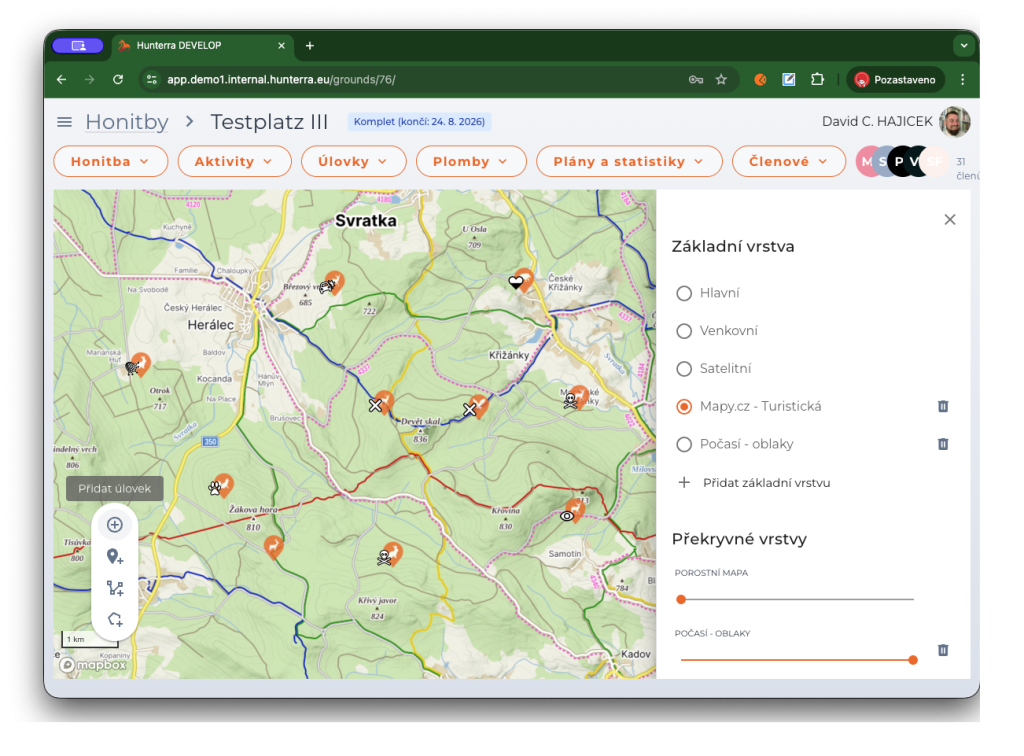This screenshot has height=756, width=1024.
Task: Click the add catch plus-circle icon
Action: click(x=115, y=525)
